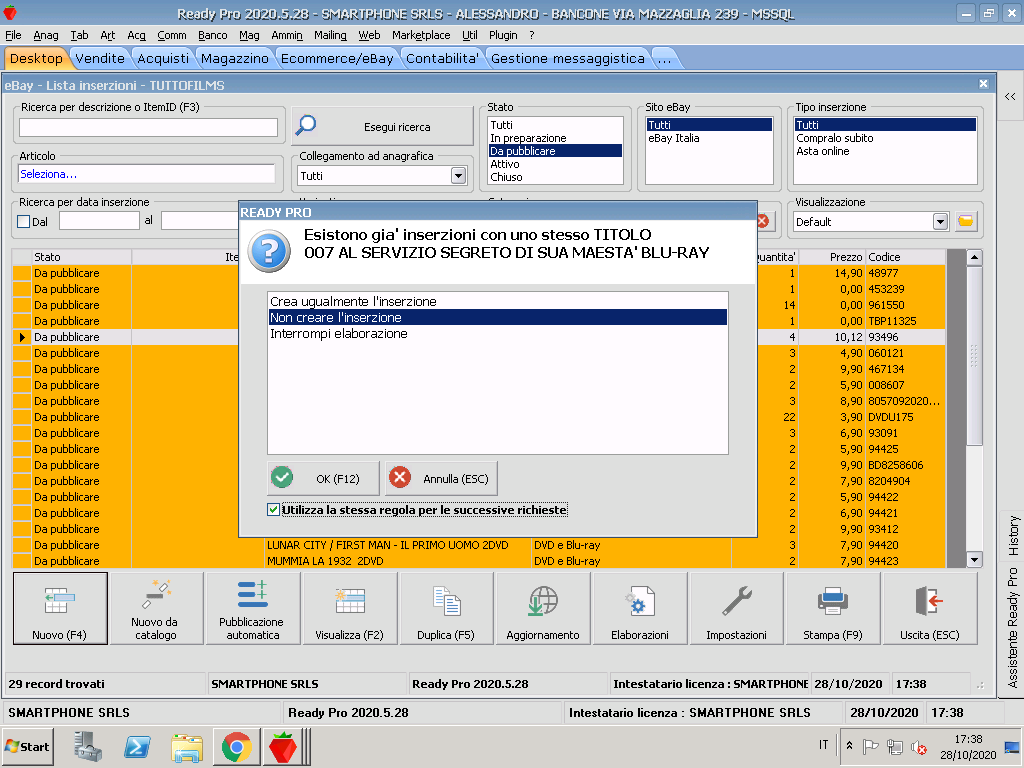Click the list scrollbar up arrow

[x=974, y=257]
